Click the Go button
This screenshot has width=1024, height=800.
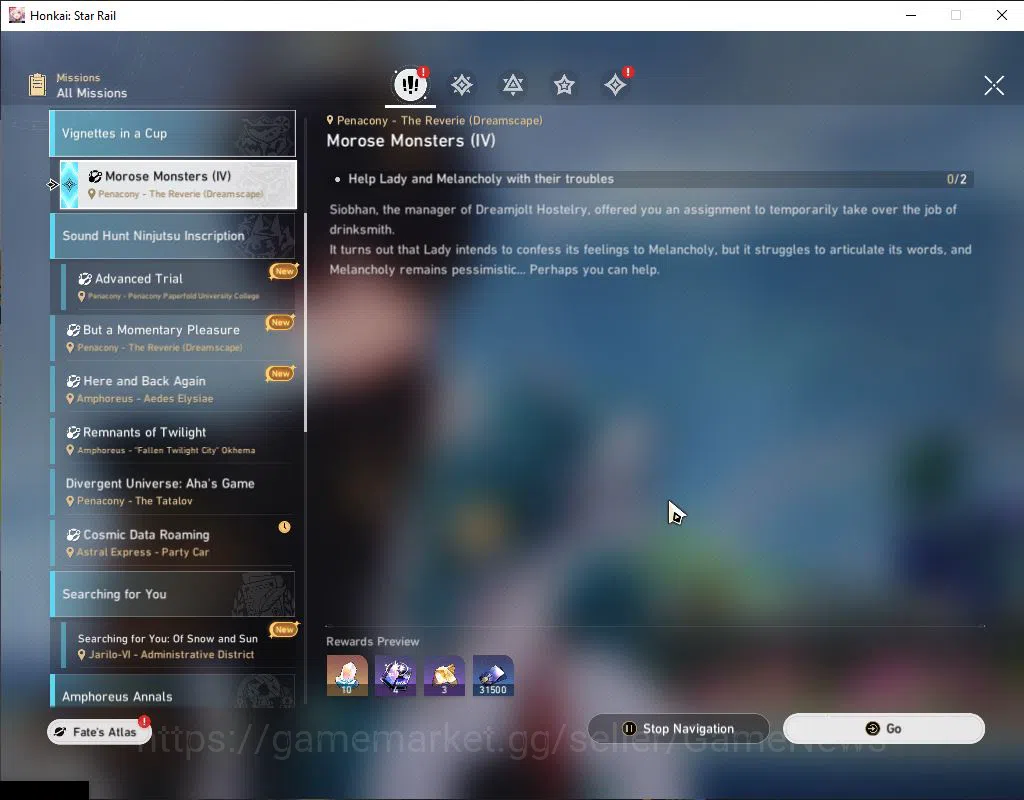(884, 729)
